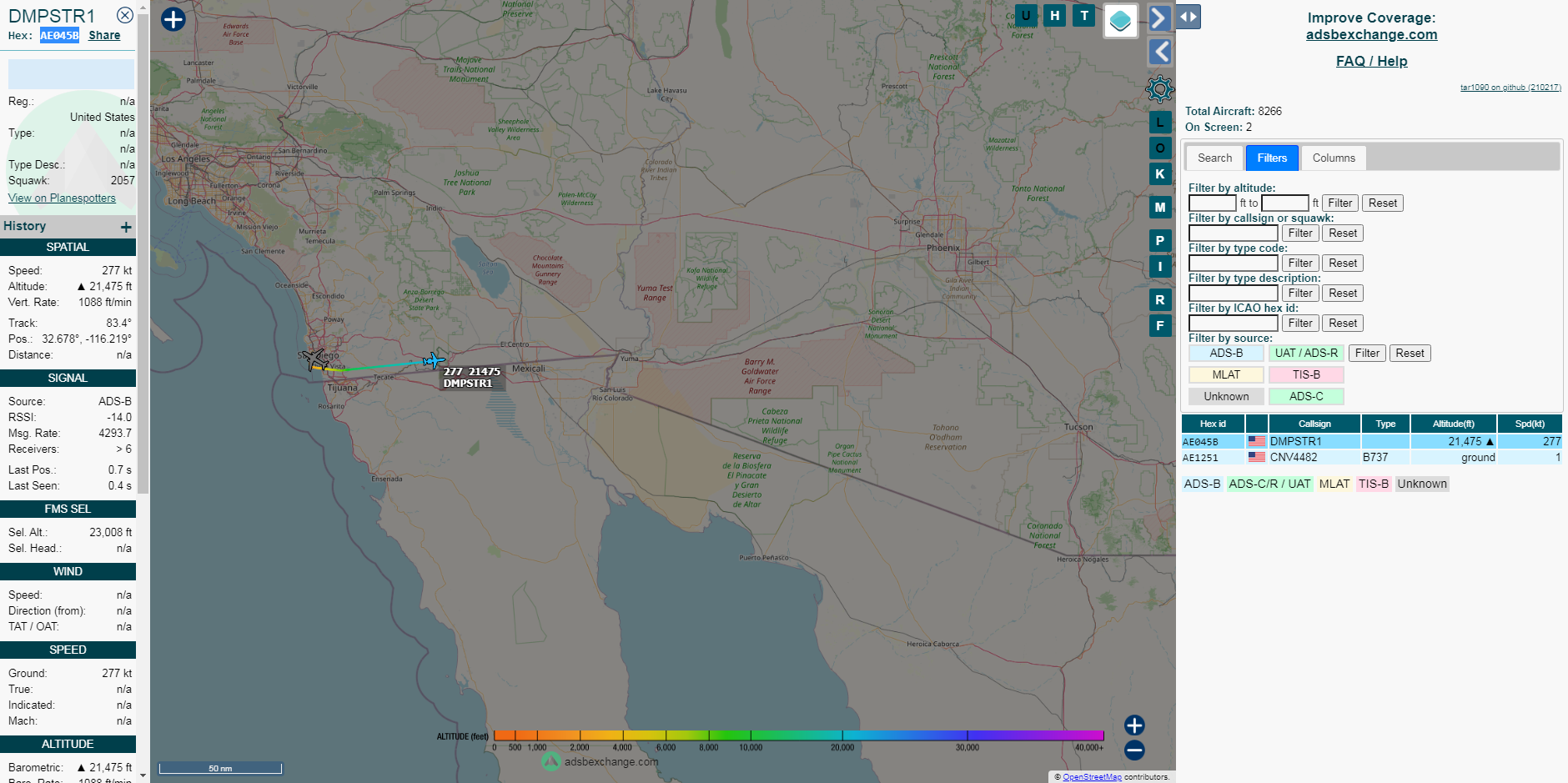Apply the callsign or squawk Filter button
This screenshot has height=783, width=1568.
coord(1300,233)
